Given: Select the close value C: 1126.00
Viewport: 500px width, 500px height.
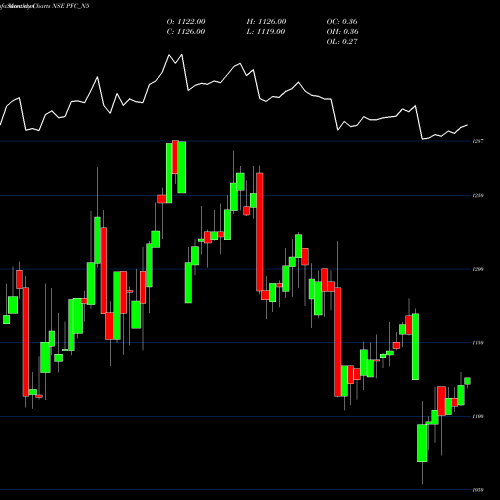Looking at the screenshot, I should (x=186, y=31).
